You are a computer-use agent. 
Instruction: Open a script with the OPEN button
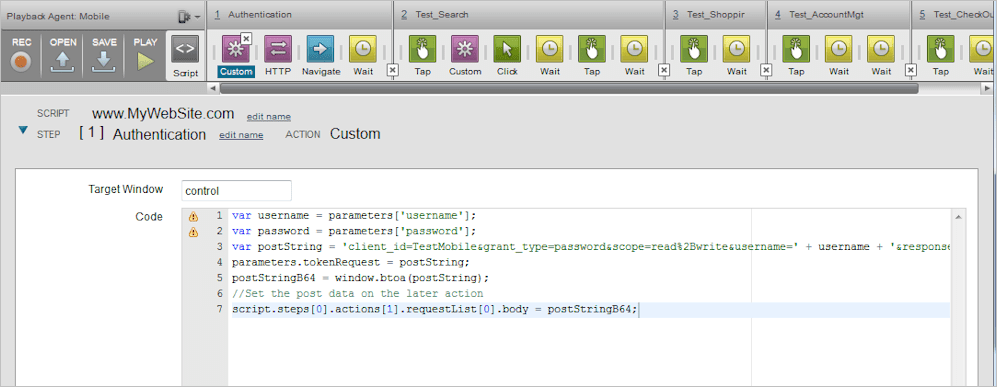click(x=63, y=55)
